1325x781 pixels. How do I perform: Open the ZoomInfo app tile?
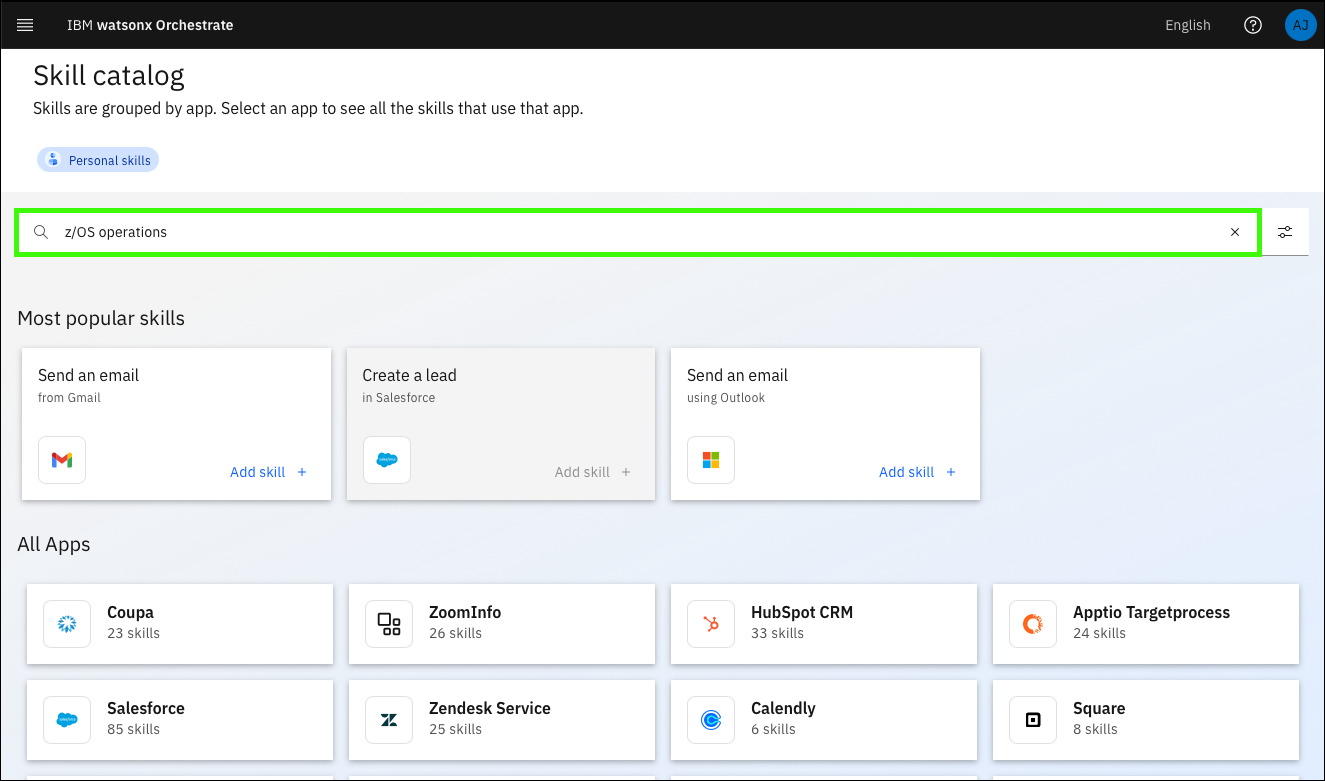pyautogui.click(x=501, y=623)
